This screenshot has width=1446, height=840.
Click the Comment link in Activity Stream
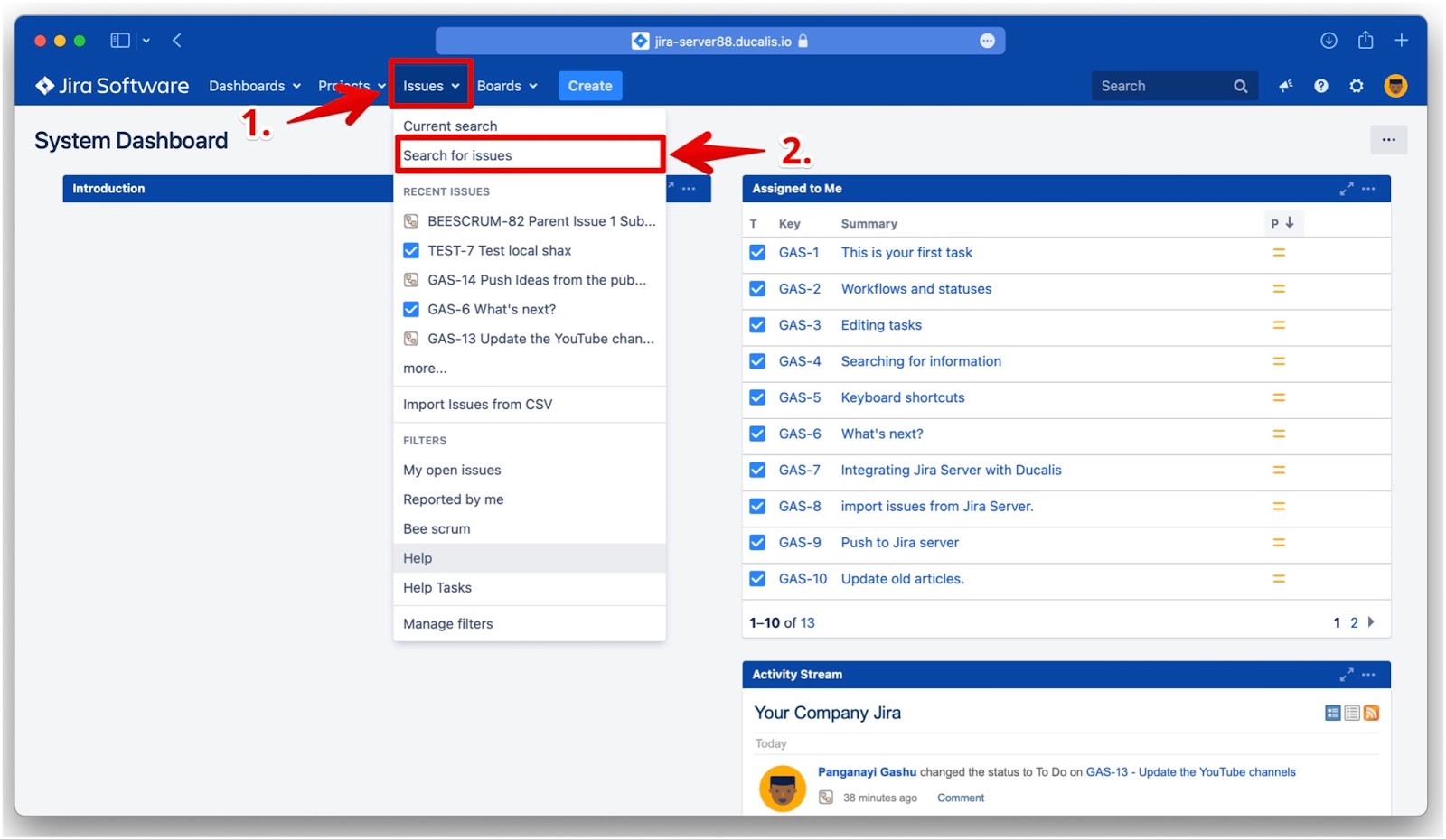pos(961,798)
